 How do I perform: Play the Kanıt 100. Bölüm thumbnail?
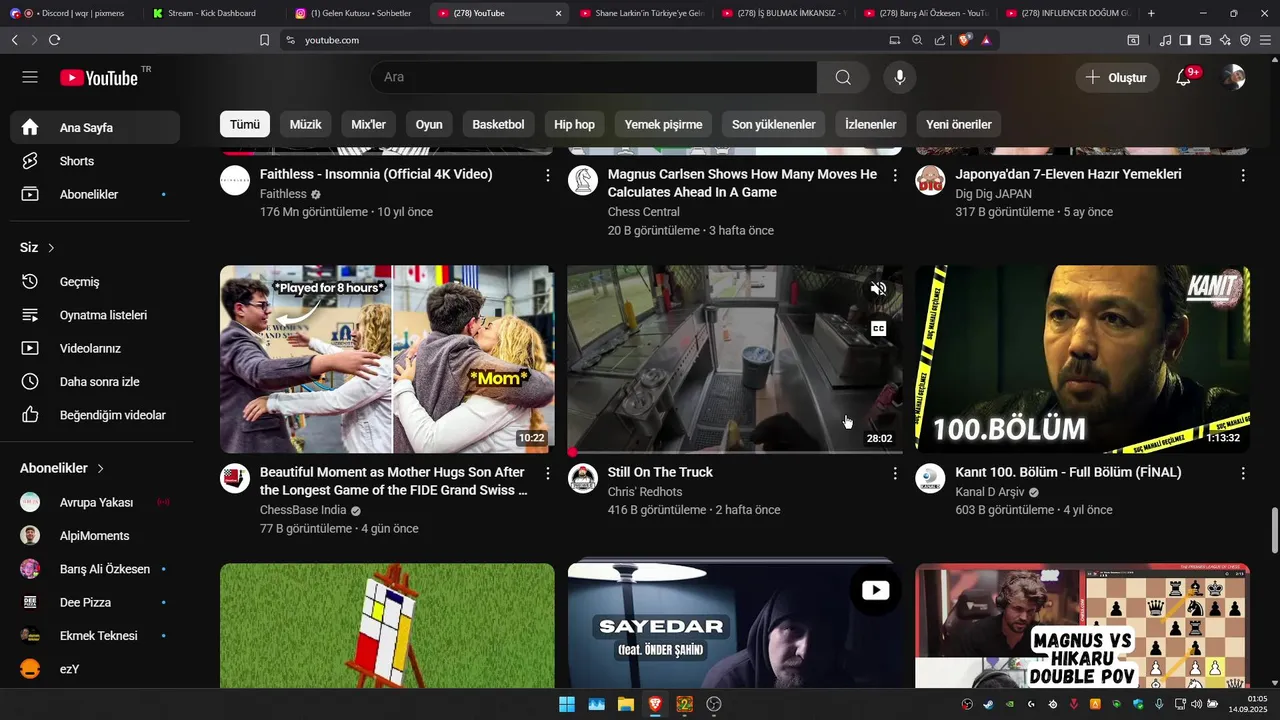pos(1082,359)
